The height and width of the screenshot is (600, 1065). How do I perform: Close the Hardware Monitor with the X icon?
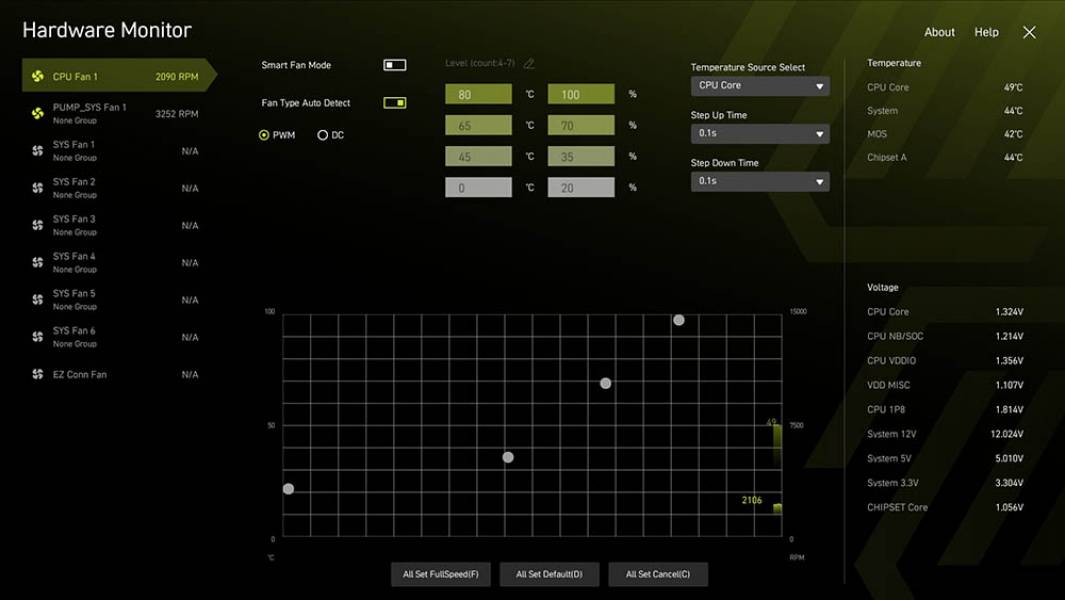pos(1029,32)
